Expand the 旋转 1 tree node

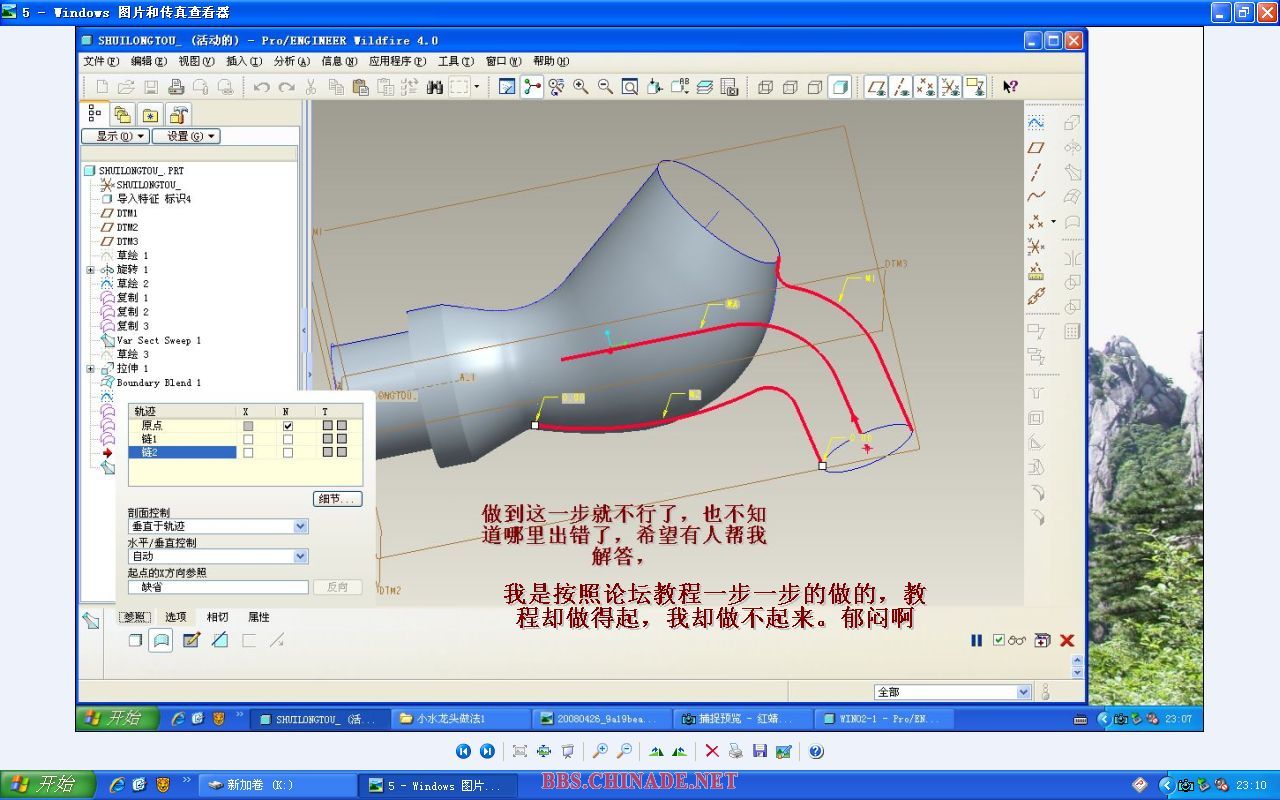click(x=90, y=270)
